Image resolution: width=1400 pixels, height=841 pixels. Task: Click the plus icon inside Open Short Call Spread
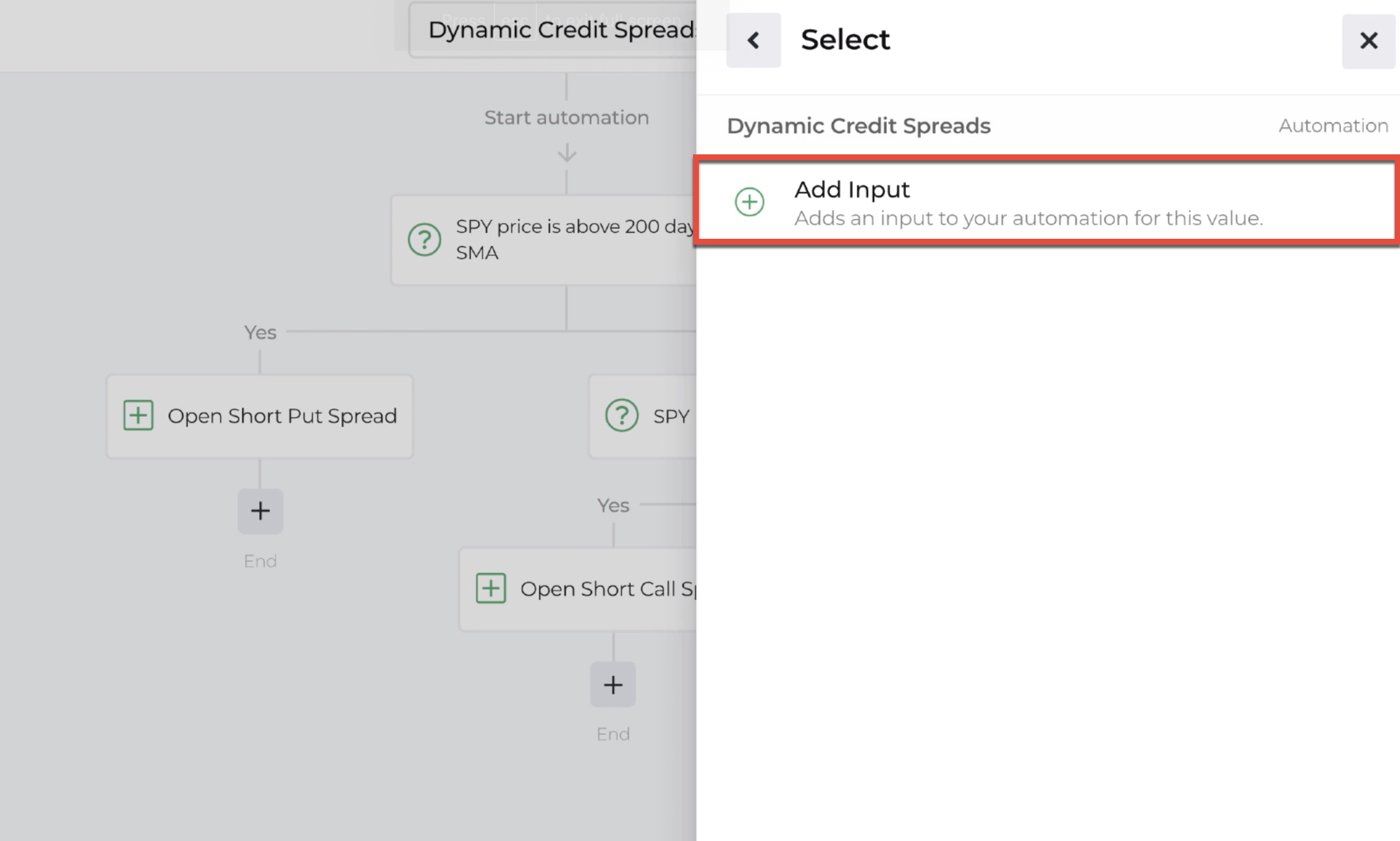pyautogui.click(x=491, y=588)
